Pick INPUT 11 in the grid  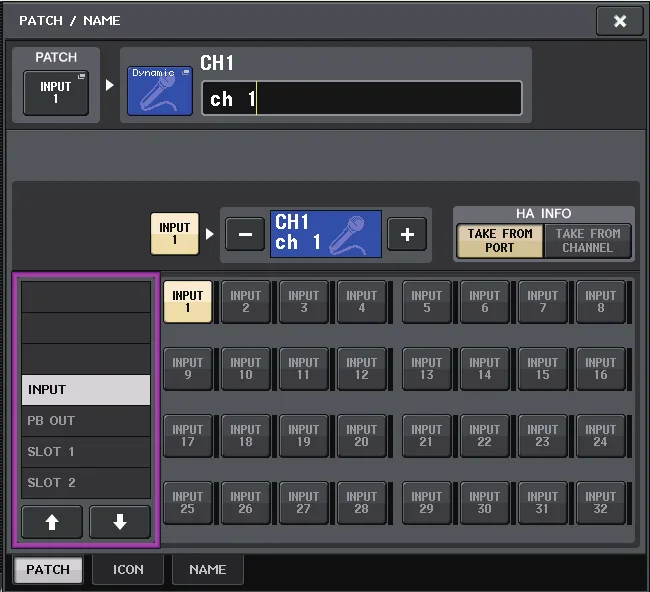pos(304,369)
